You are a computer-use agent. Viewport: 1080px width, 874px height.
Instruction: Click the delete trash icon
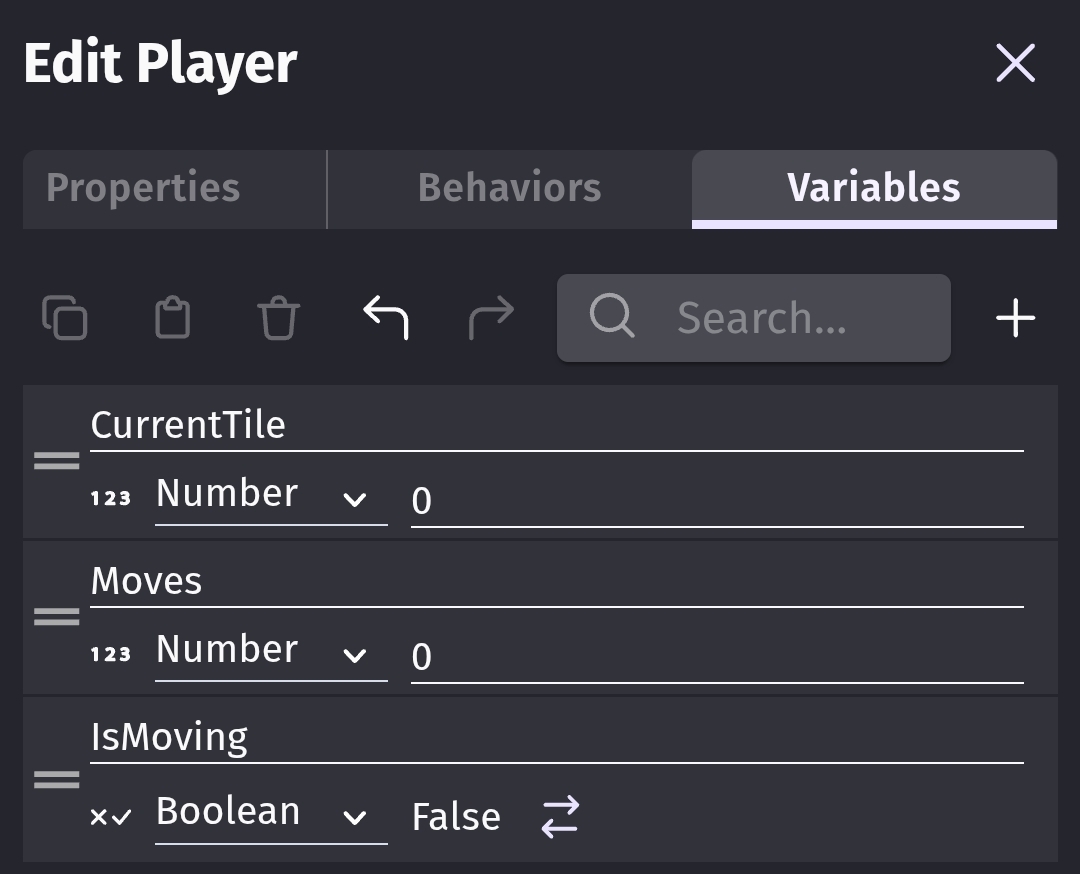[x=278, y=319]
